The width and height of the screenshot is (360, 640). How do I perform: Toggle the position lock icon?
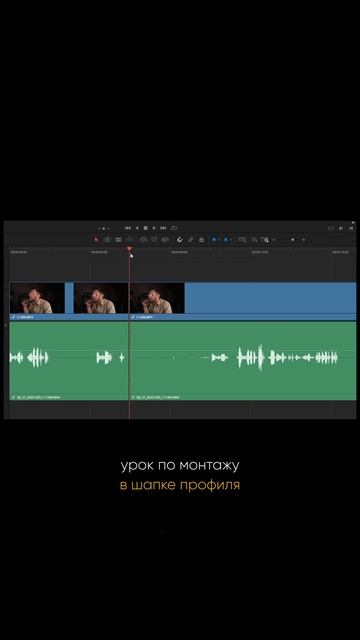(x=202, y=240)
